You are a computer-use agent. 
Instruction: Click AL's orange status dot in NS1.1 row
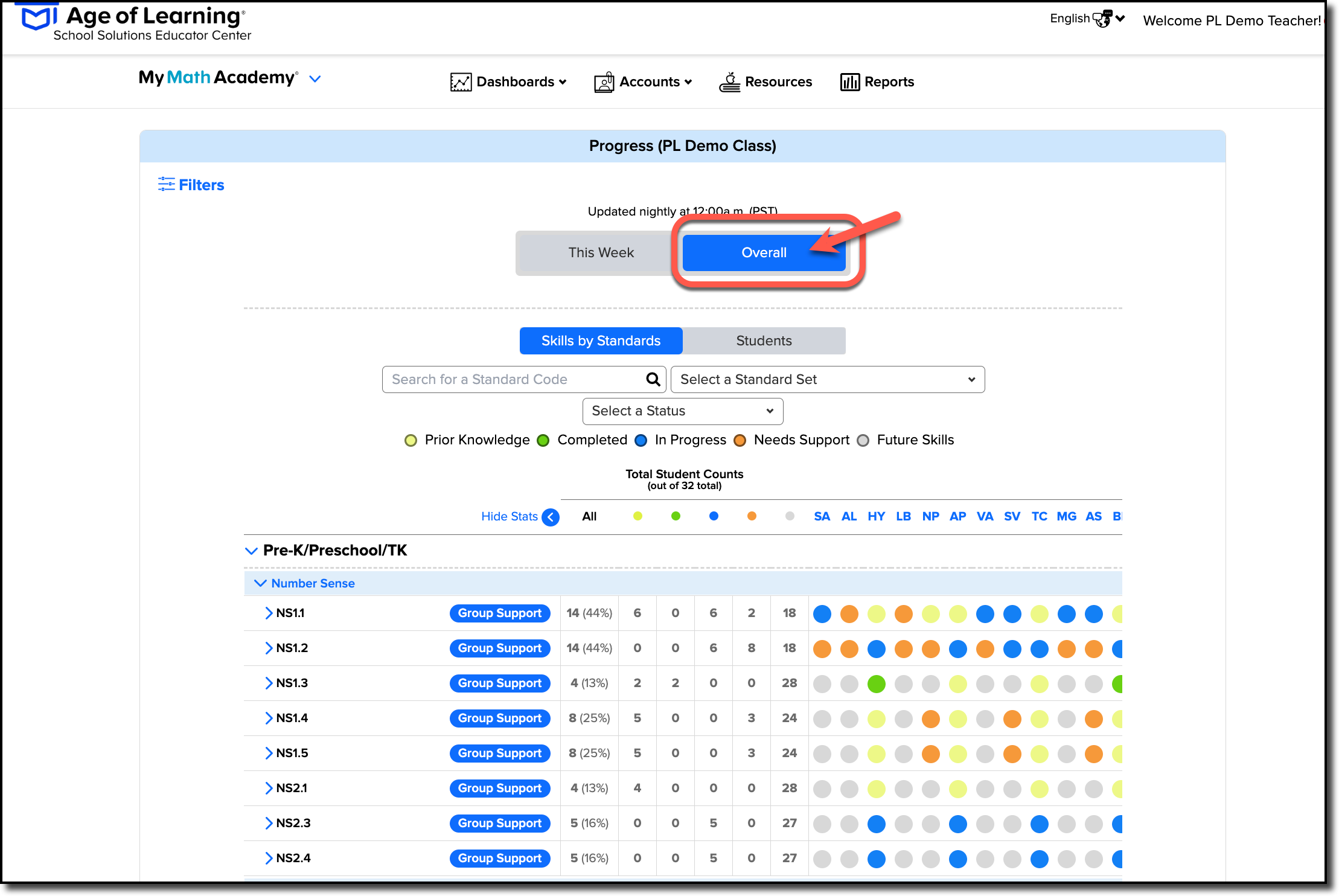[849, 614]
